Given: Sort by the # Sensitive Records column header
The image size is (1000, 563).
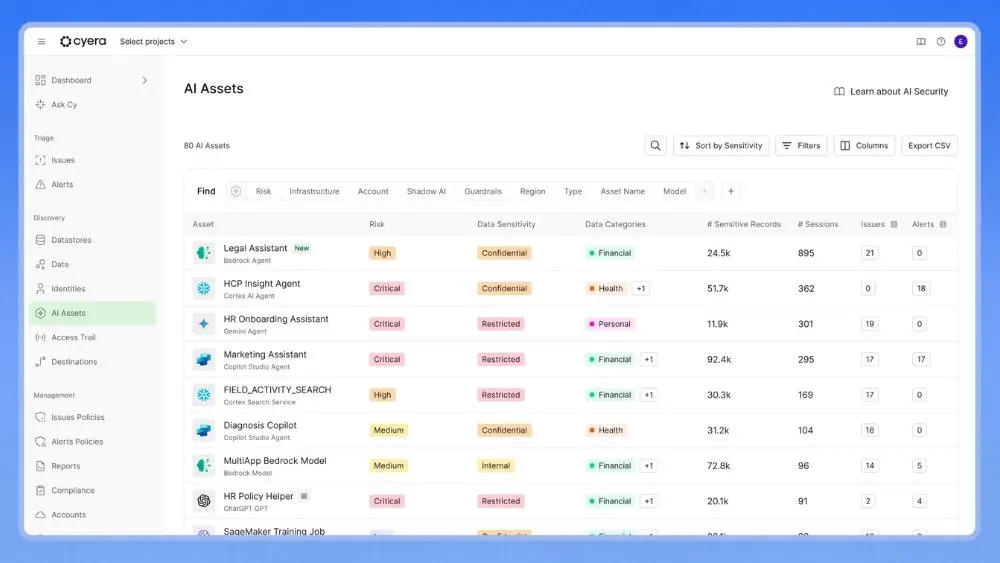Looking at the screenshot, I should 744,224.
